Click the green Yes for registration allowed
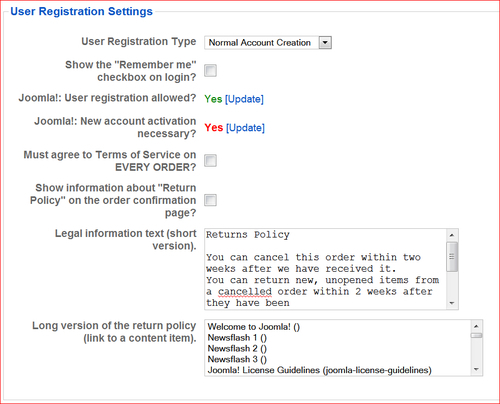Image resolution: width=500 pixels, height=404 pixels. (213, 99)
